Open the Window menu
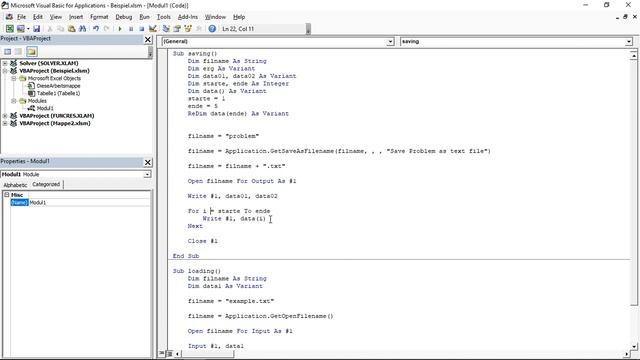This screenshot has width=640, height=360. (x=215, y=17)
